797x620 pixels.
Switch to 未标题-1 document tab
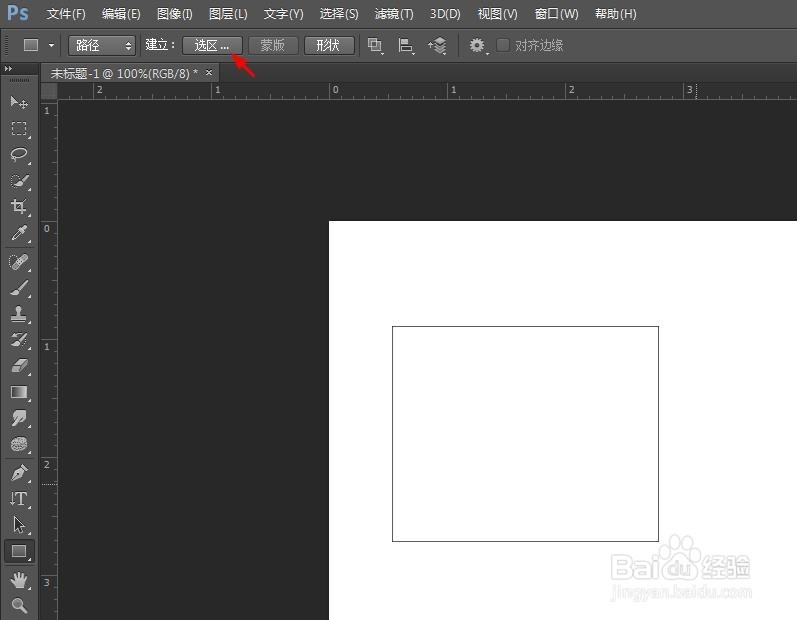(x=124, y=74)
